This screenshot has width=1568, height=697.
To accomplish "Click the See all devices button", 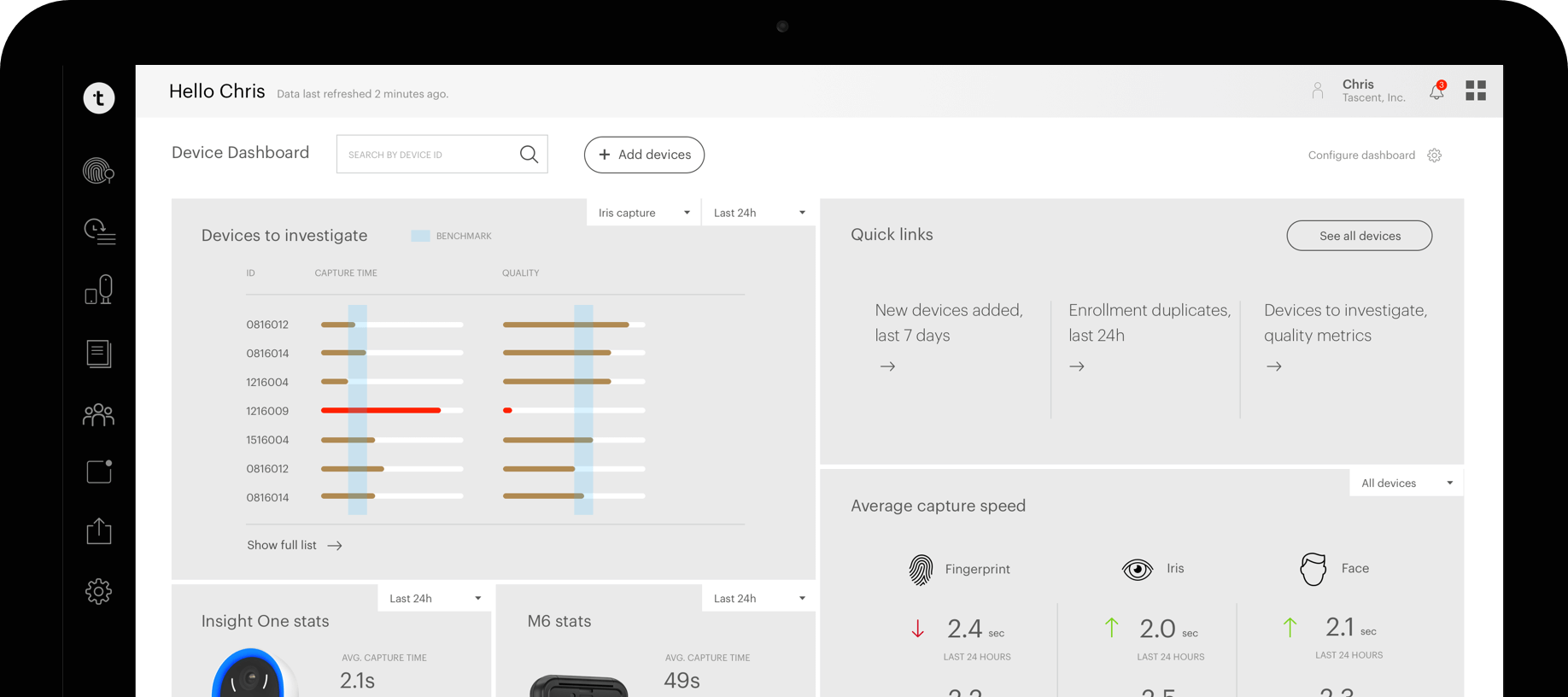I will 1359,236.
